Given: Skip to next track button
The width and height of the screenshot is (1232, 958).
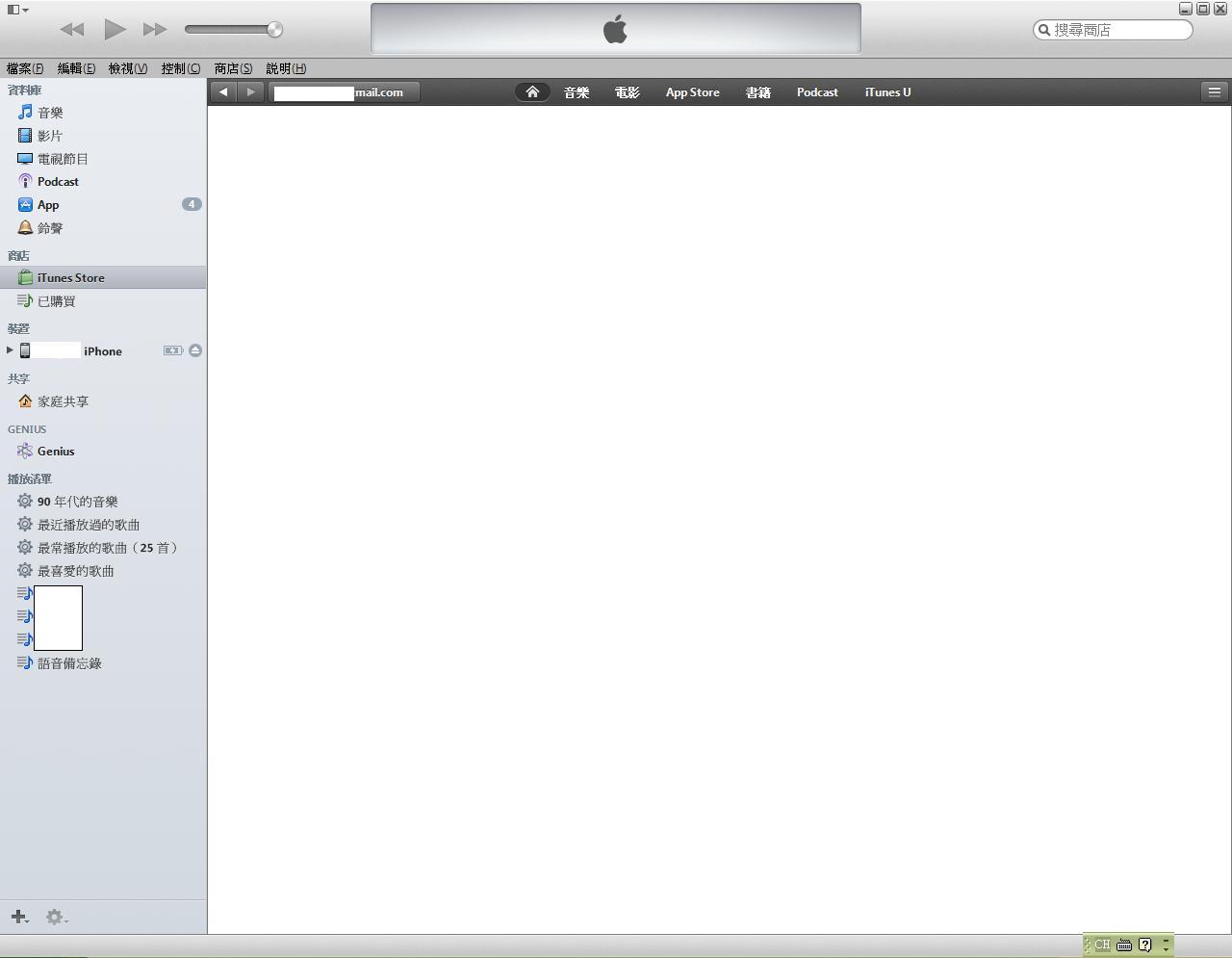Looking at the screenshot, I should (155, 30).
